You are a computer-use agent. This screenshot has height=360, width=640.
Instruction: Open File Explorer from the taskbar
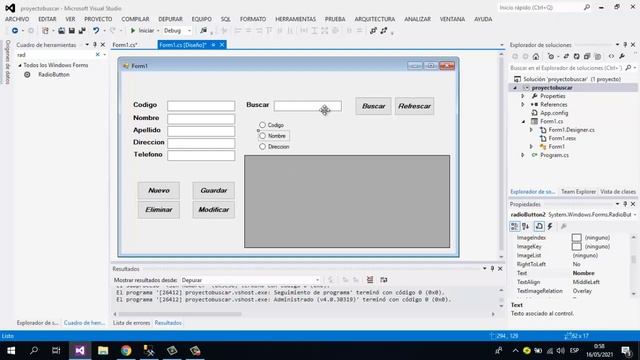[x=103, y=351]
